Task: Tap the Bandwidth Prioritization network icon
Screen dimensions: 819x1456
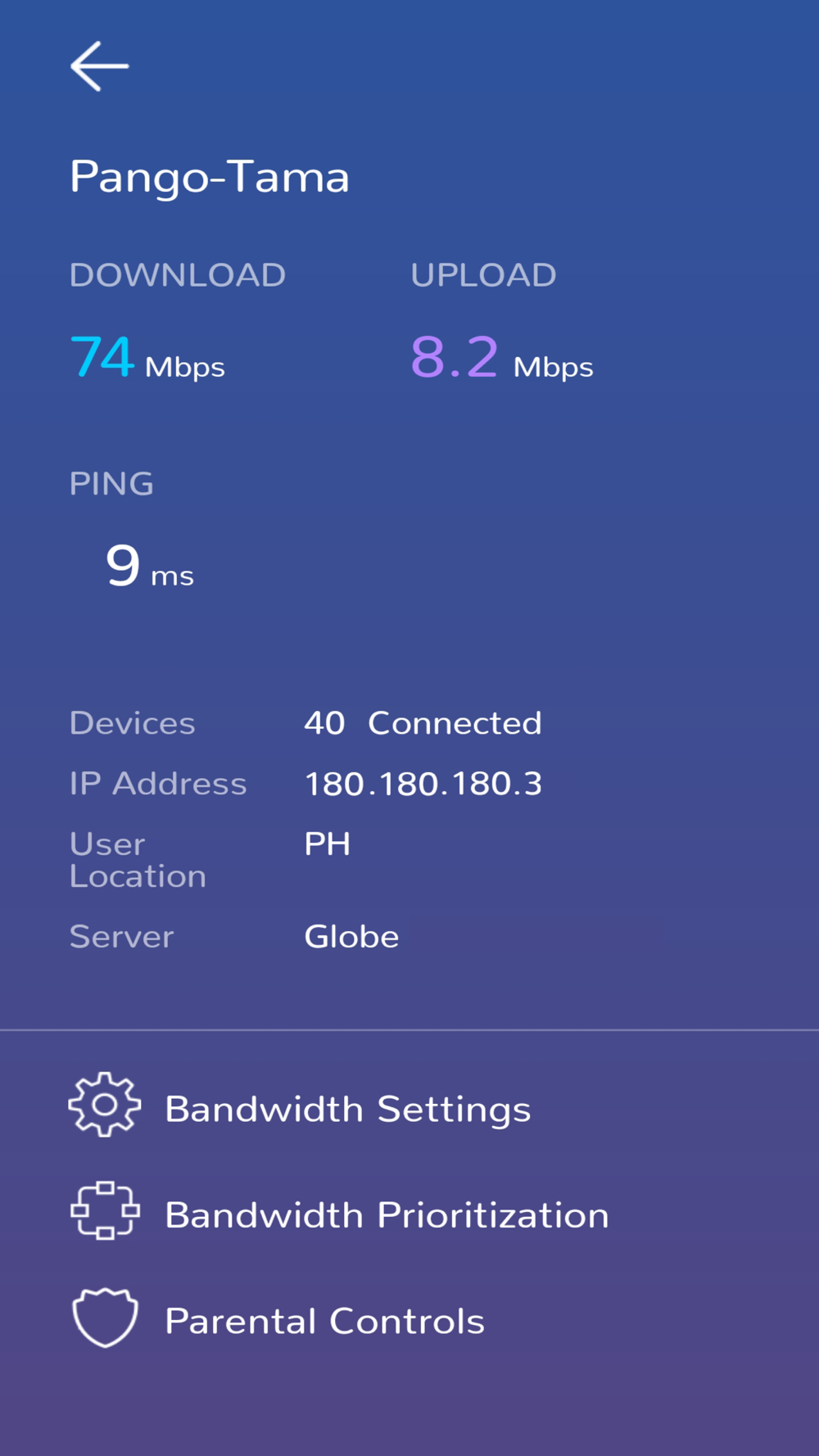Action: click(x=105, y=1210)
